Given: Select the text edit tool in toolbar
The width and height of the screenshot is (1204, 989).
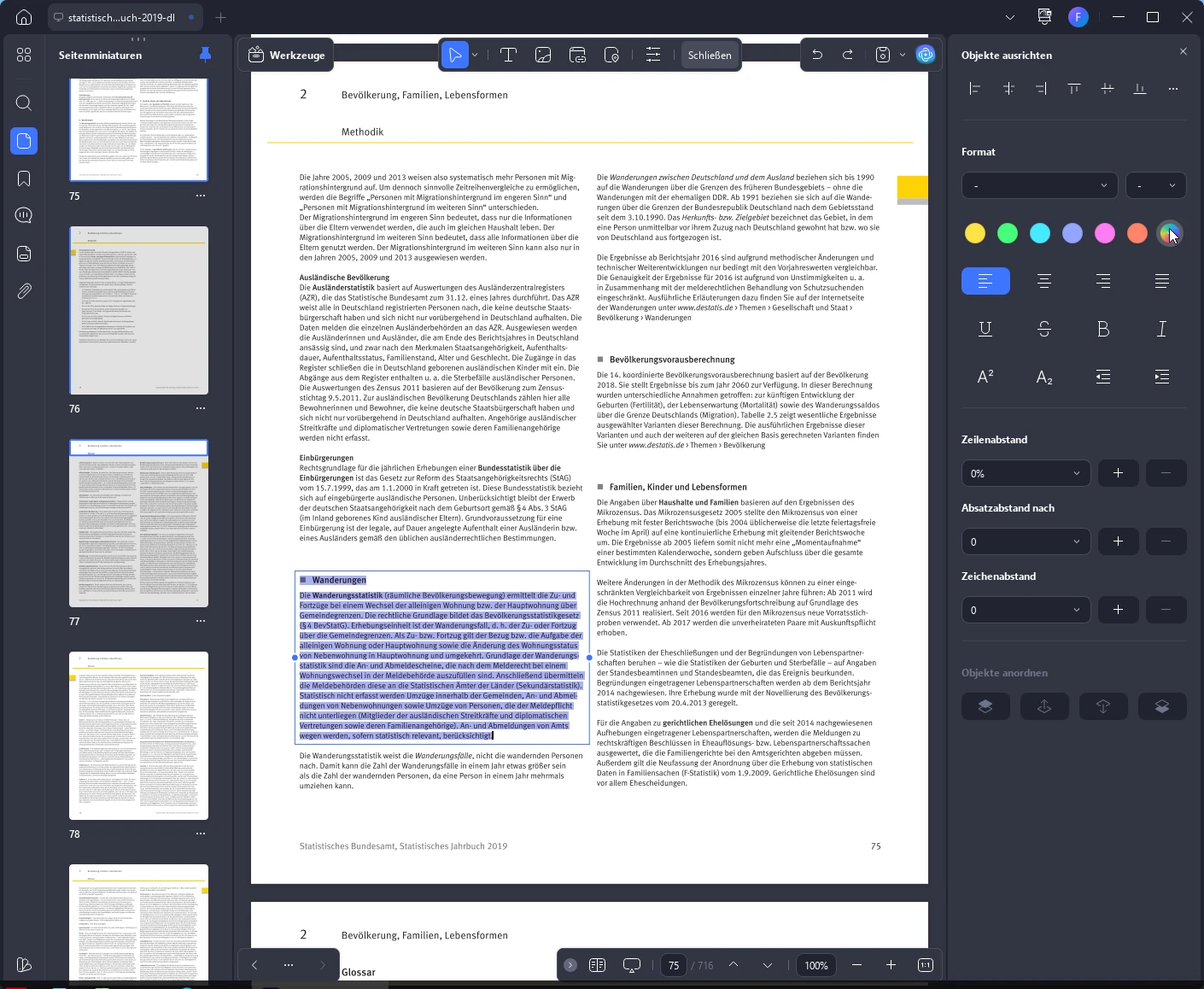Looking at the screenshot, I should tap(508, 56).
